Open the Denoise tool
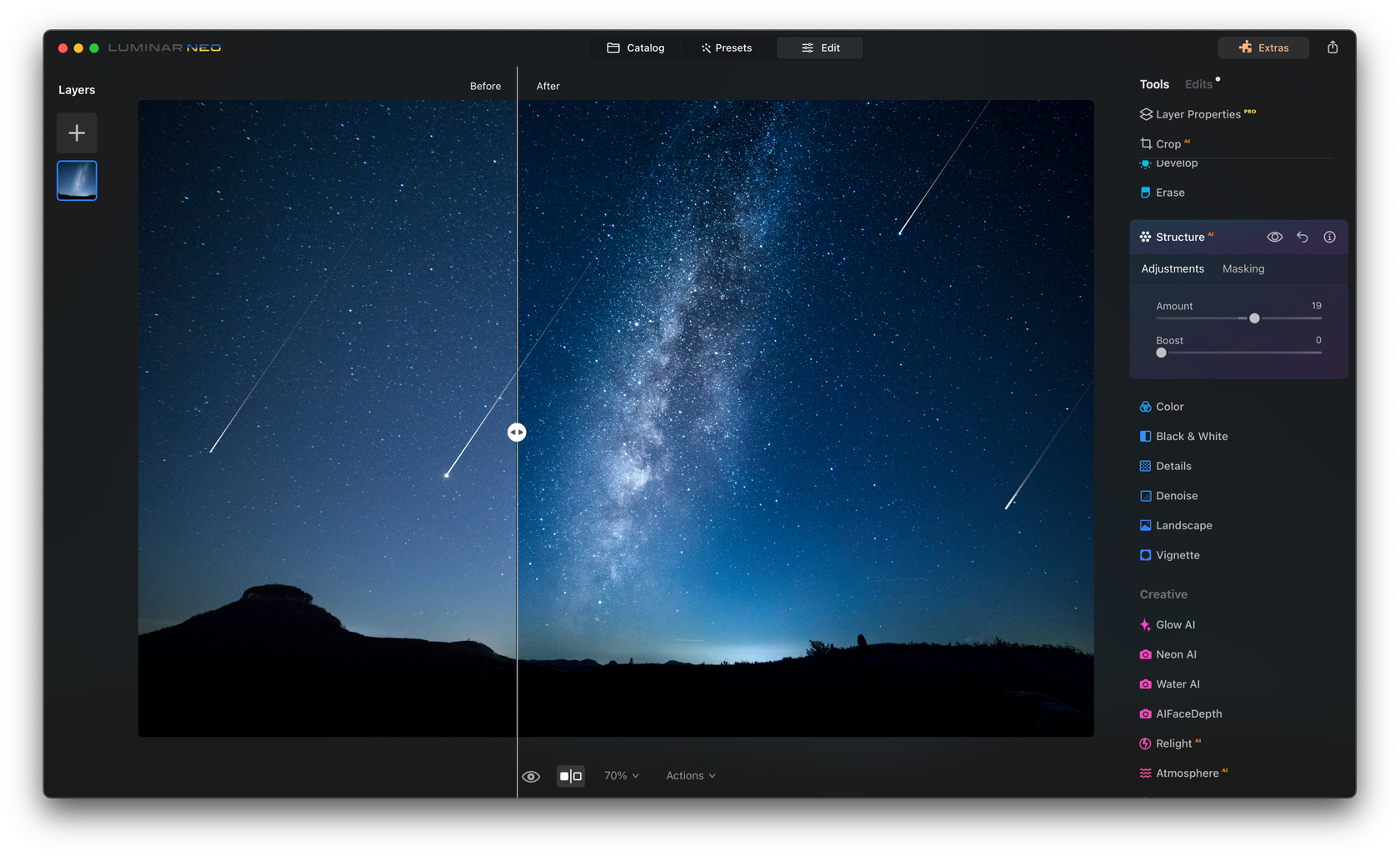The image size is (1400, 856). [1177, 495]
